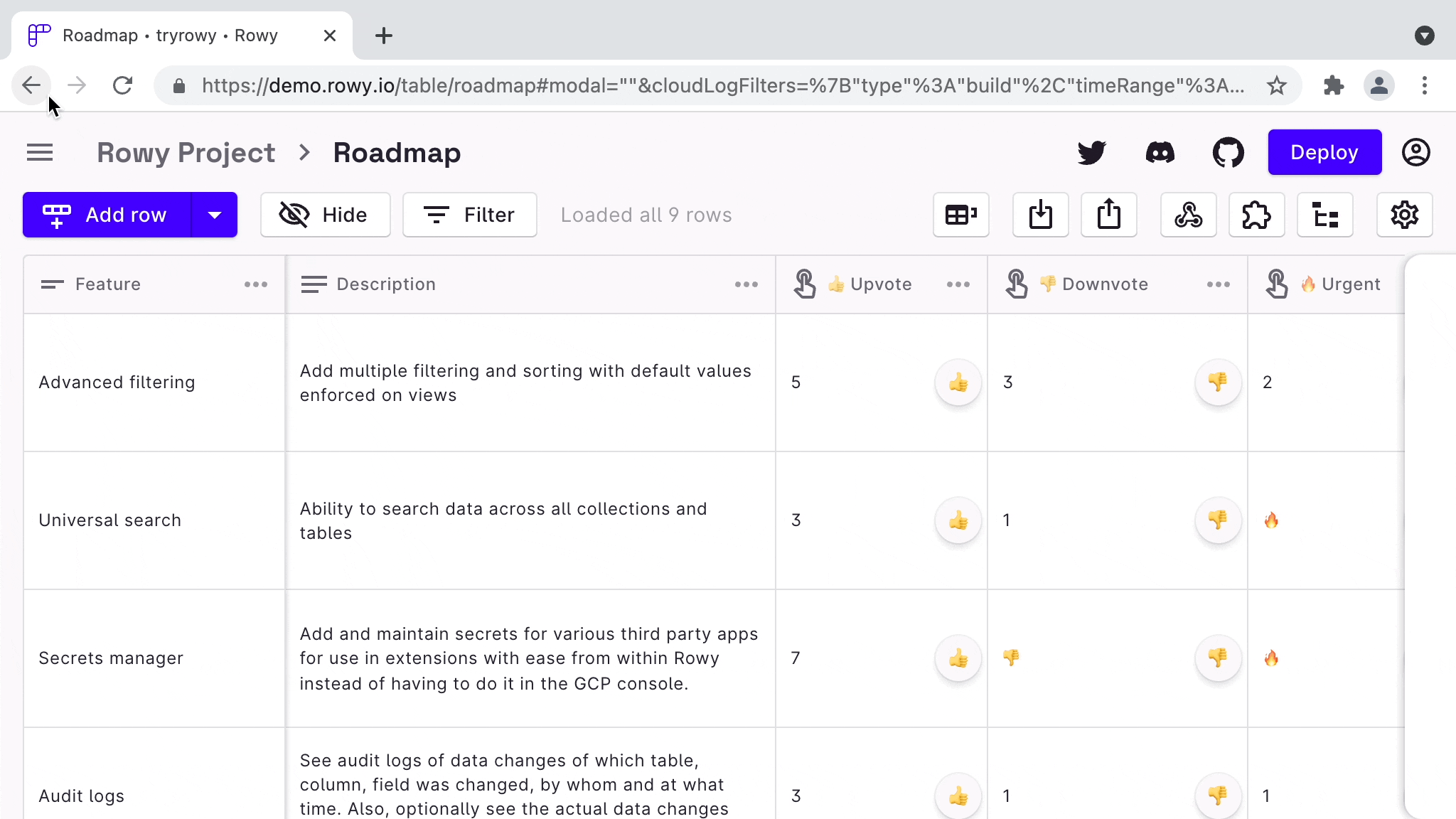Export the table data

coord(1109,215)
